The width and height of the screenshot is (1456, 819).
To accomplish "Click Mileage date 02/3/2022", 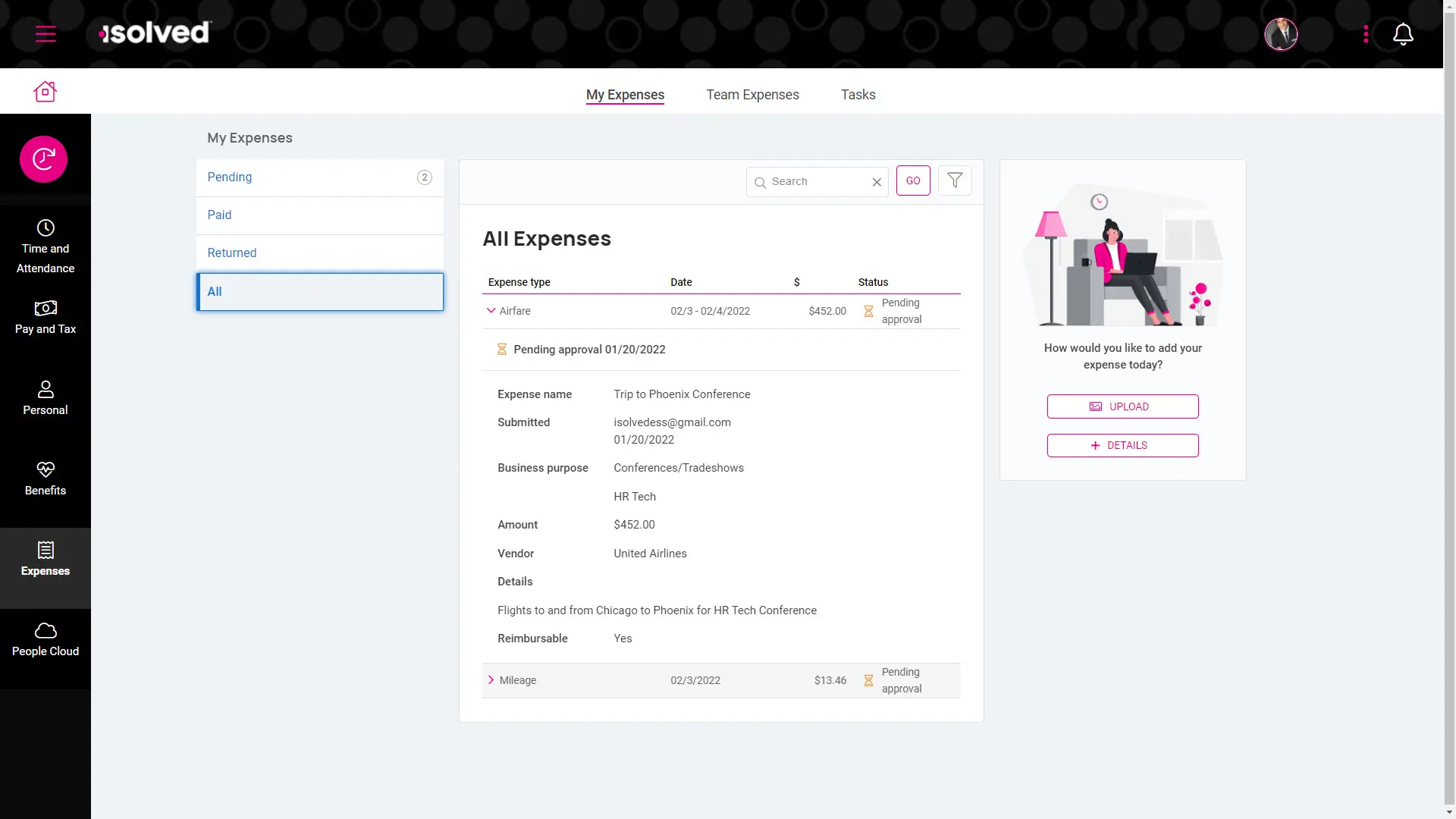I will coord(695,680).
